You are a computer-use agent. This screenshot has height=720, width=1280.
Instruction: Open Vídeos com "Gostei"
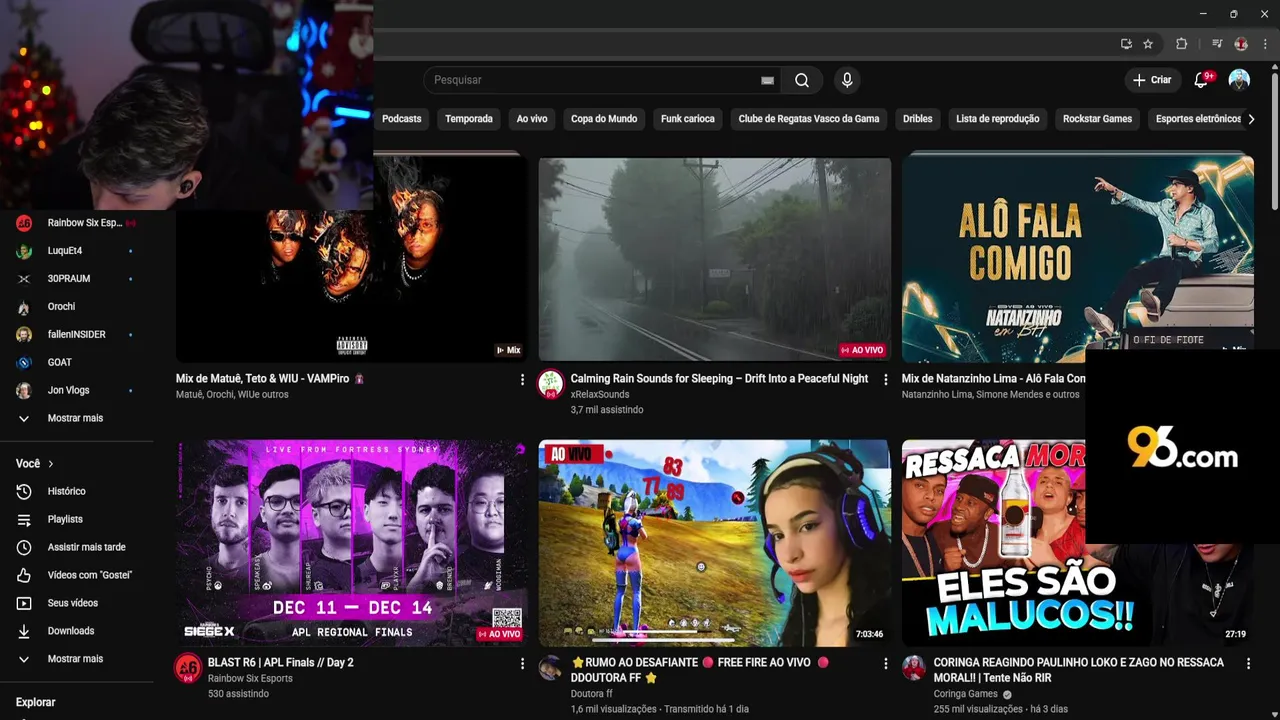coord(77,575)
